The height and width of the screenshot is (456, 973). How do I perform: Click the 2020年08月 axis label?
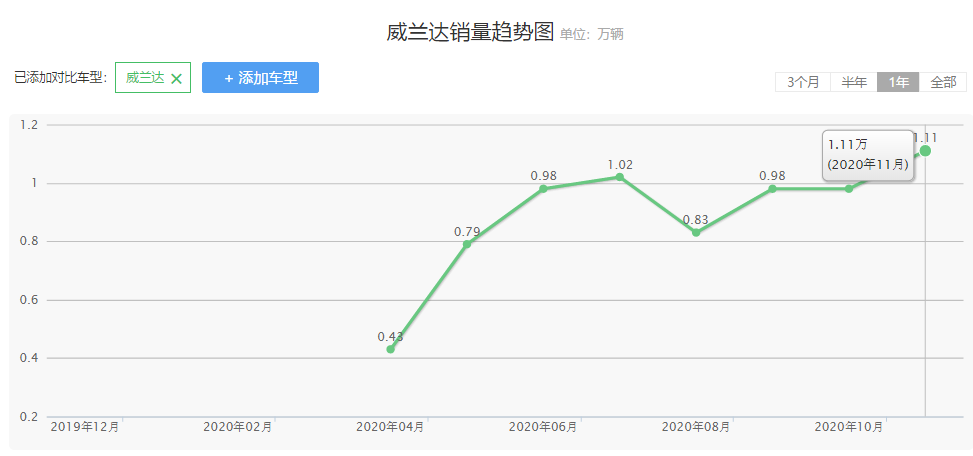tap(696, 427)
